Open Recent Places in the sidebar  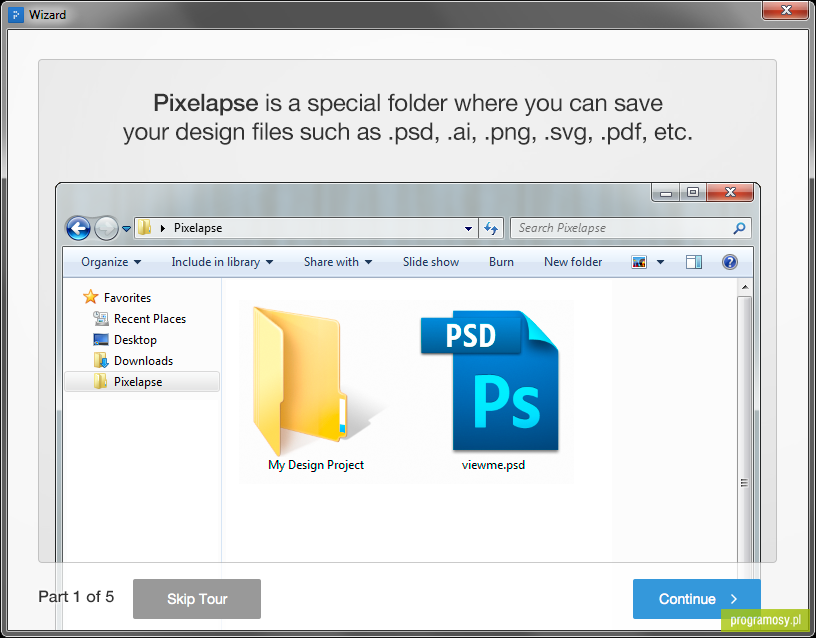pyautogui.click(x=150, y=318)
